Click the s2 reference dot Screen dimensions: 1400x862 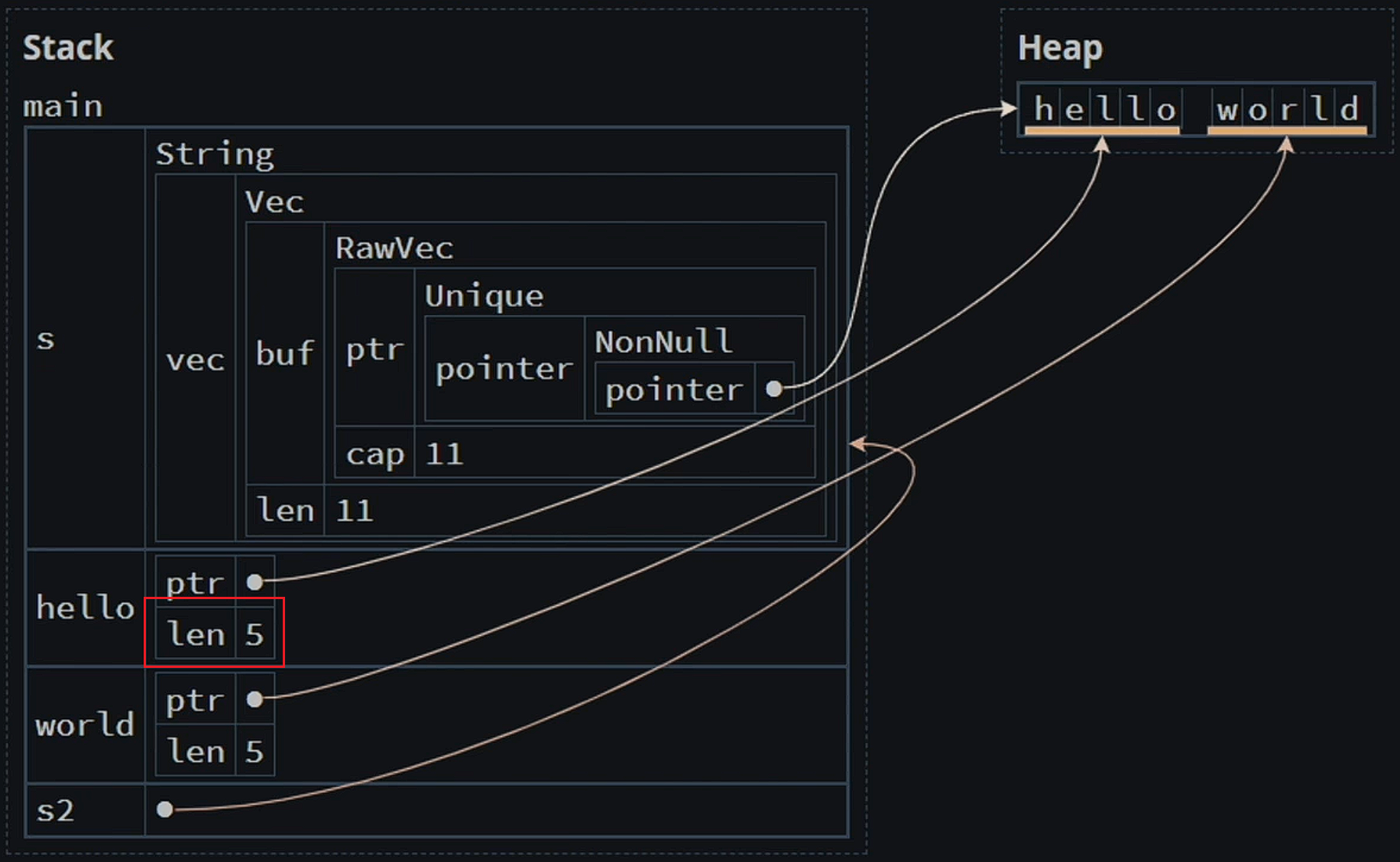[164, 809]
